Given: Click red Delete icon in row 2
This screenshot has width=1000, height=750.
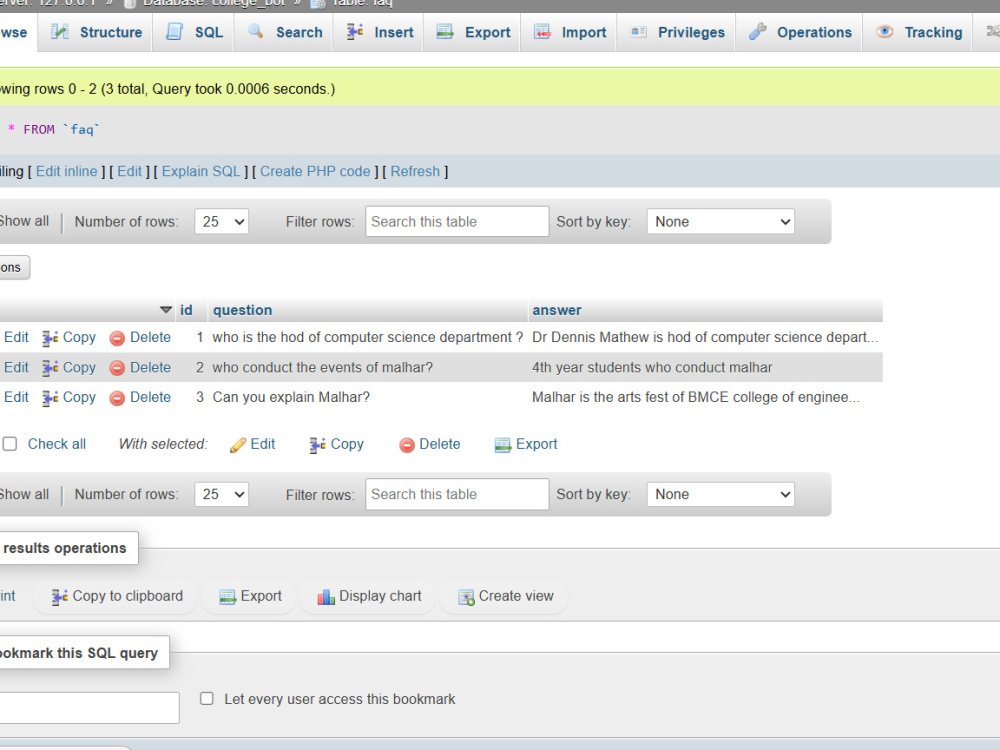Looking at the screenshot, I should coord(117,368).
